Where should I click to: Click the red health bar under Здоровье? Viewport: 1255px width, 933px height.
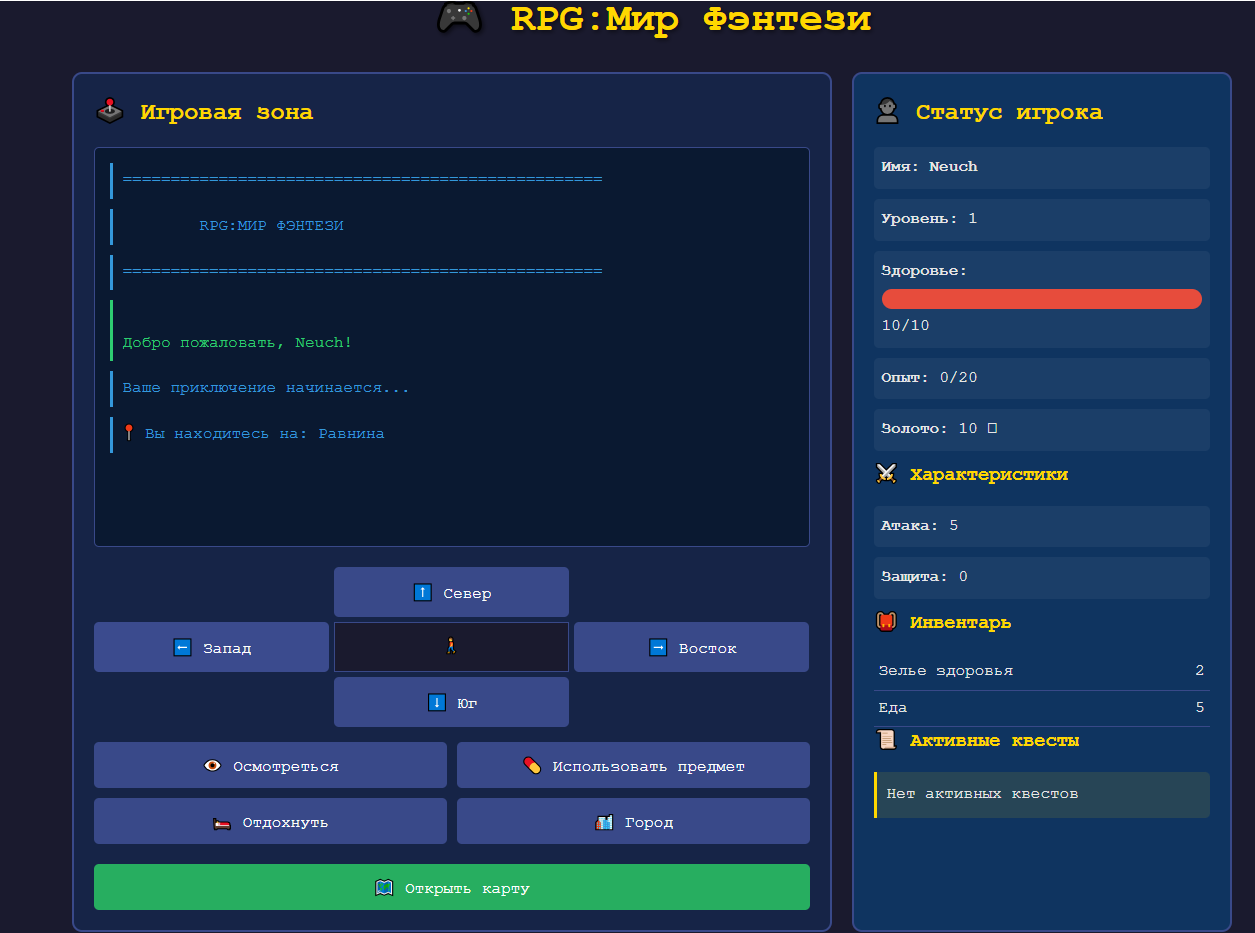click(x=1041, y=299)
